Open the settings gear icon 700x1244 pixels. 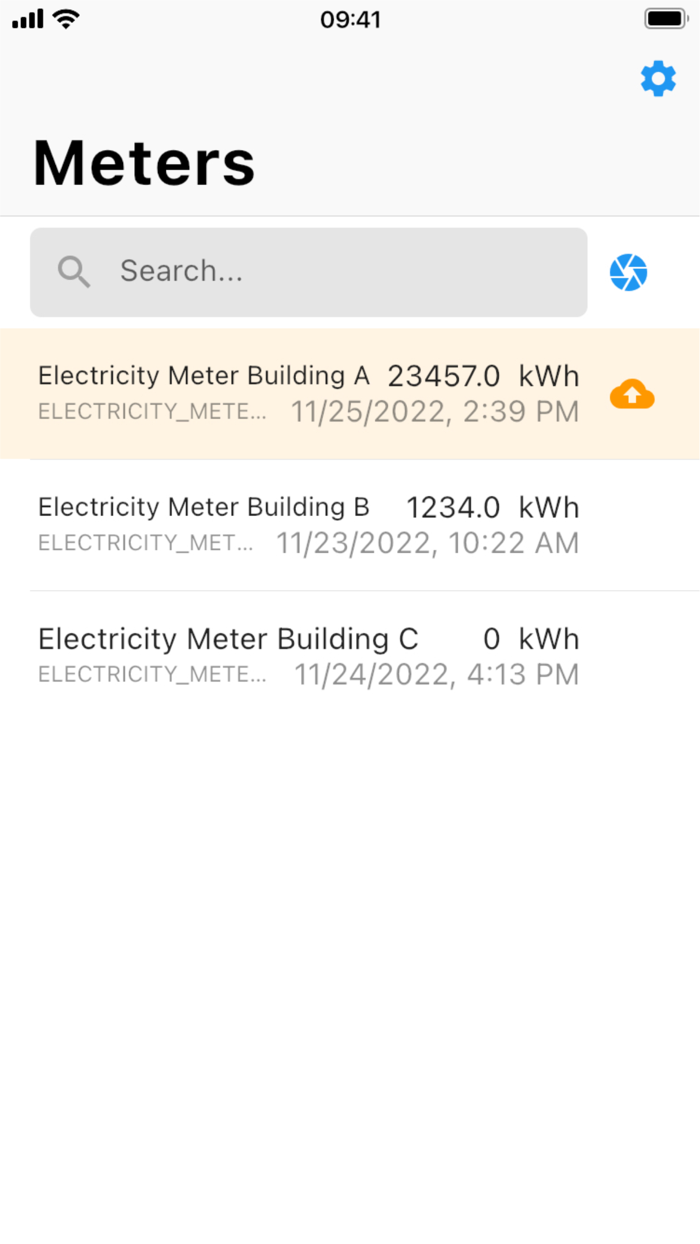pos(657,79)
